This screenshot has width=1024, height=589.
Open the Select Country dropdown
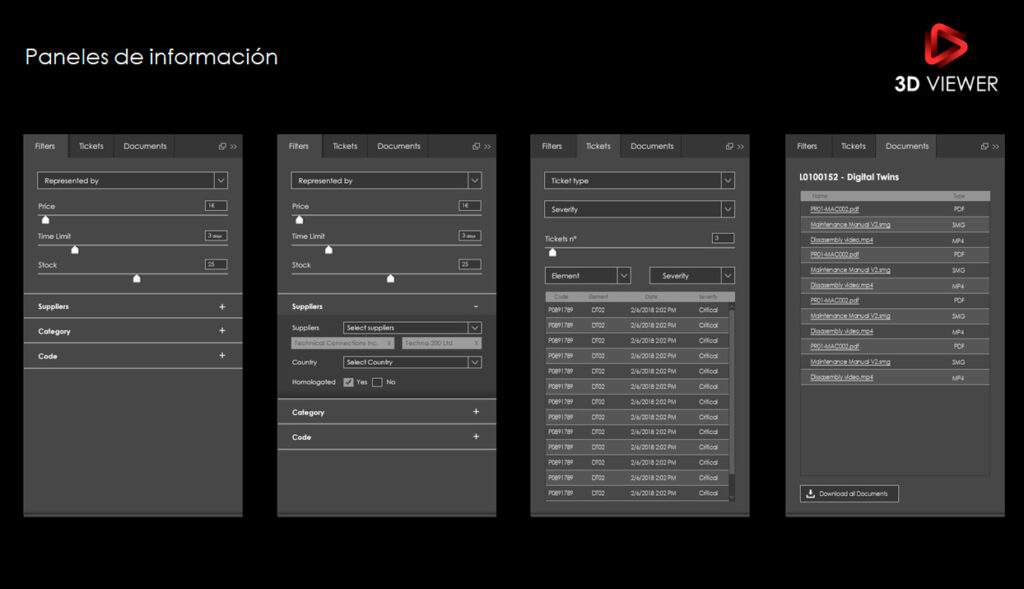pos(411,362)
